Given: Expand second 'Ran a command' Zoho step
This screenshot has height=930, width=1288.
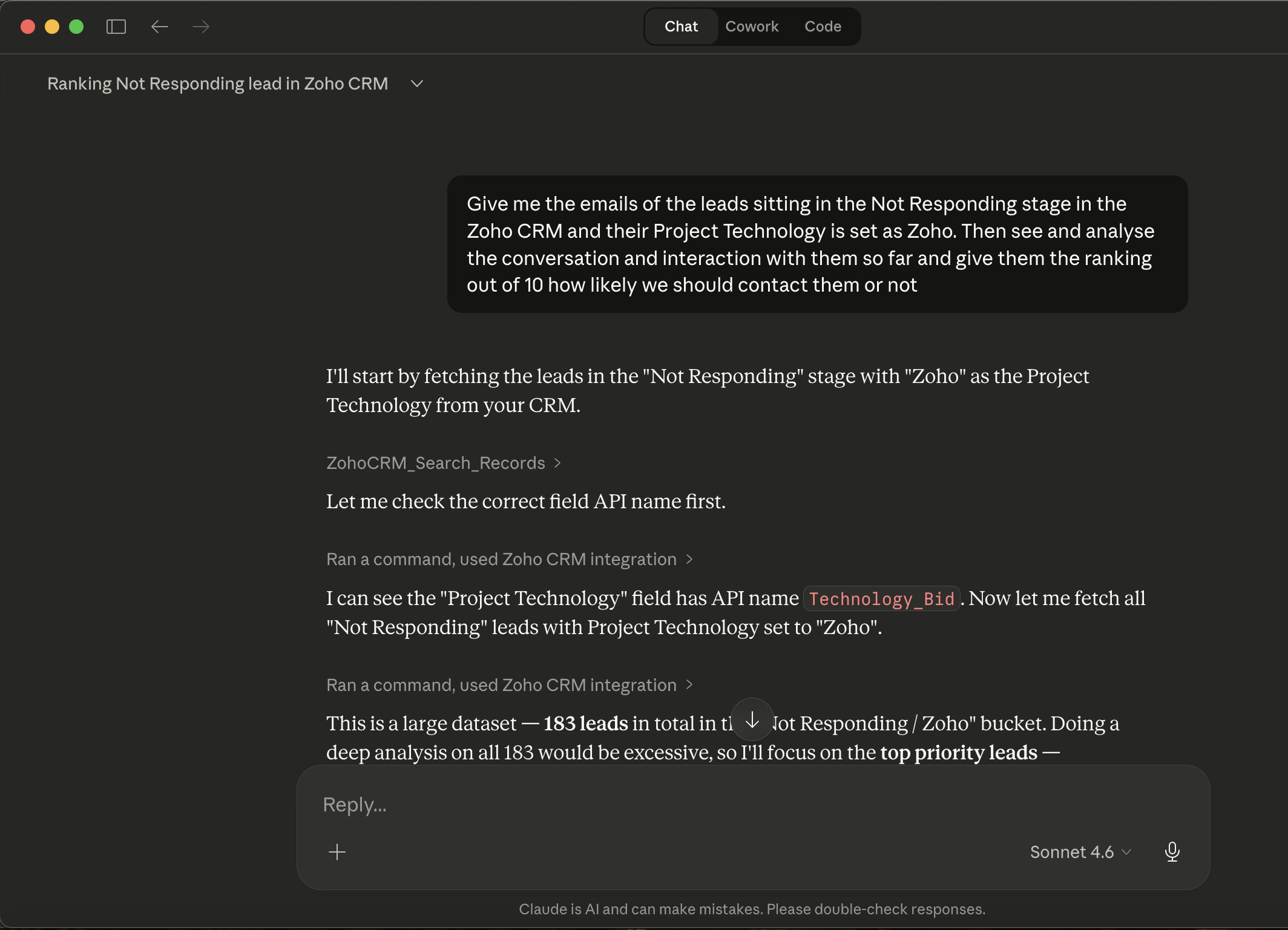Looking at the screenshot, I should 508,685.
